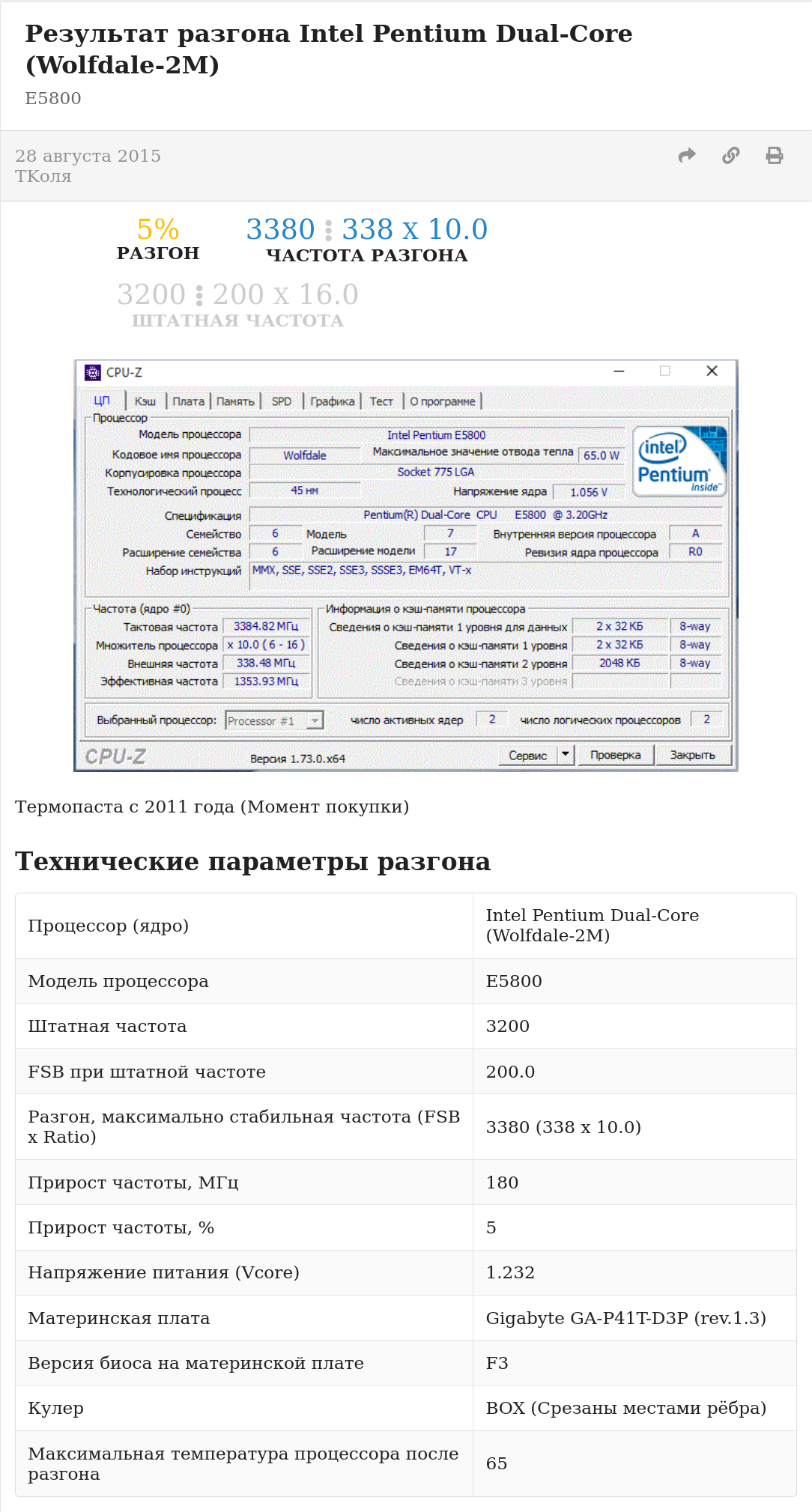Image resolution: width=812 pixels, height=1512 pixels.
Task: Click the Проверка button
Action: (x=615, y=754)
